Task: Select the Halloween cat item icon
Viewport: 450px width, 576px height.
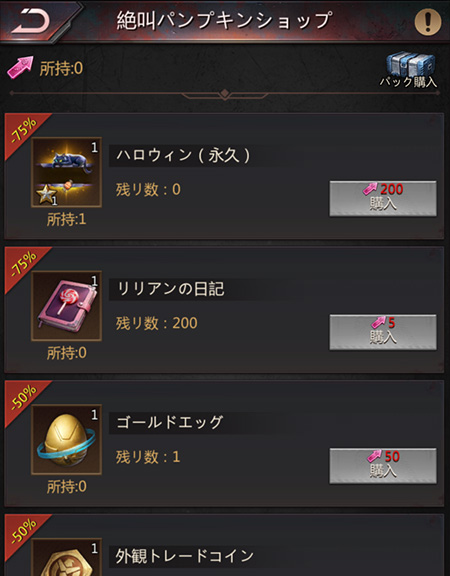Action: 66,172
